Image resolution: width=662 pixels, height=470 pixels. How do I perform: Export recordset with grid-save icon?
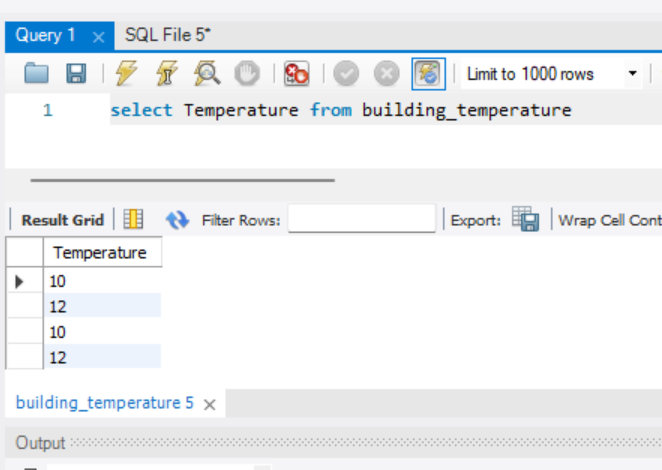click(x=525, y=219)
